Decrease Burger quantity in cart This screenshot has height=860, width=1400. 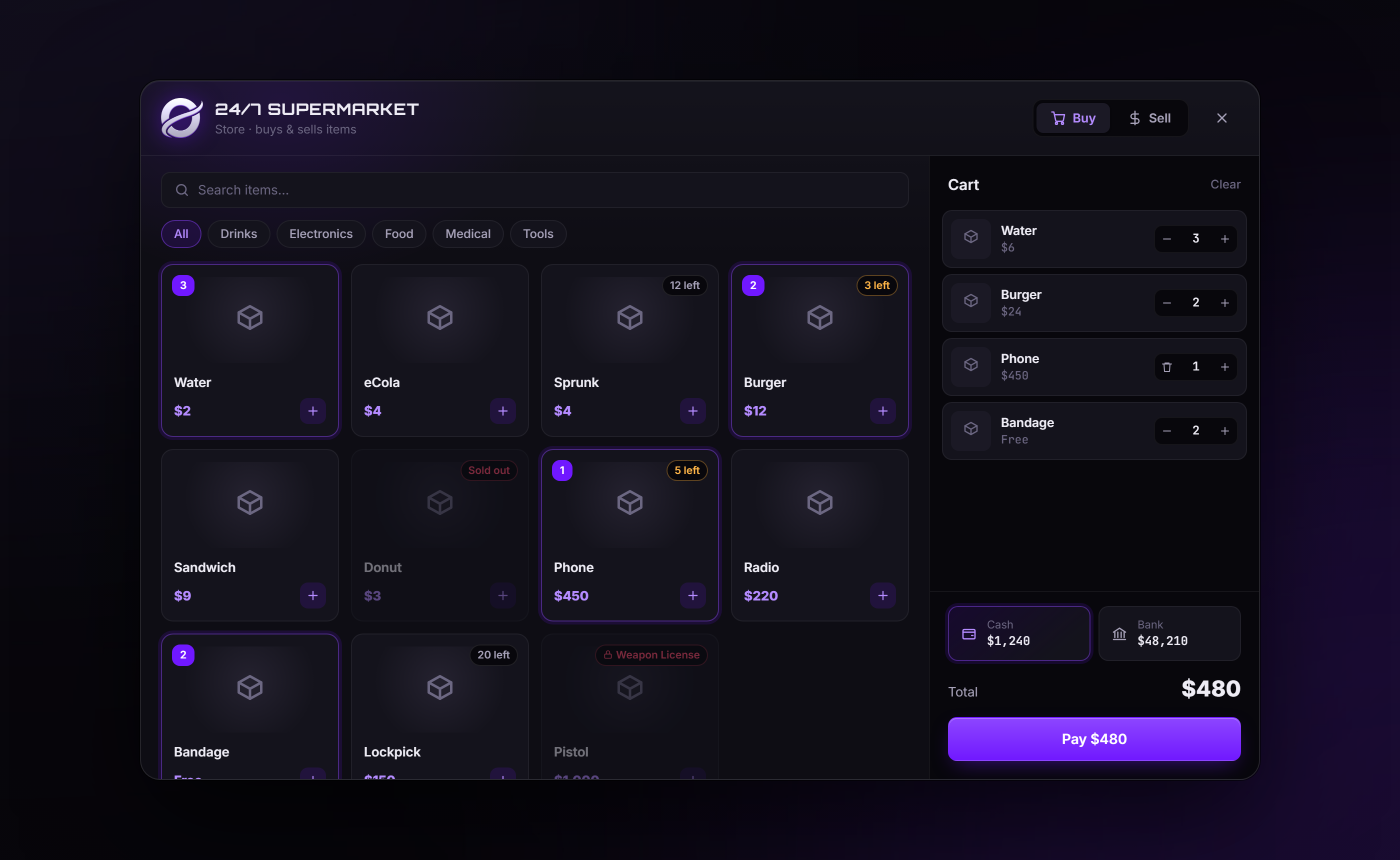click(x=1167, y=303)
